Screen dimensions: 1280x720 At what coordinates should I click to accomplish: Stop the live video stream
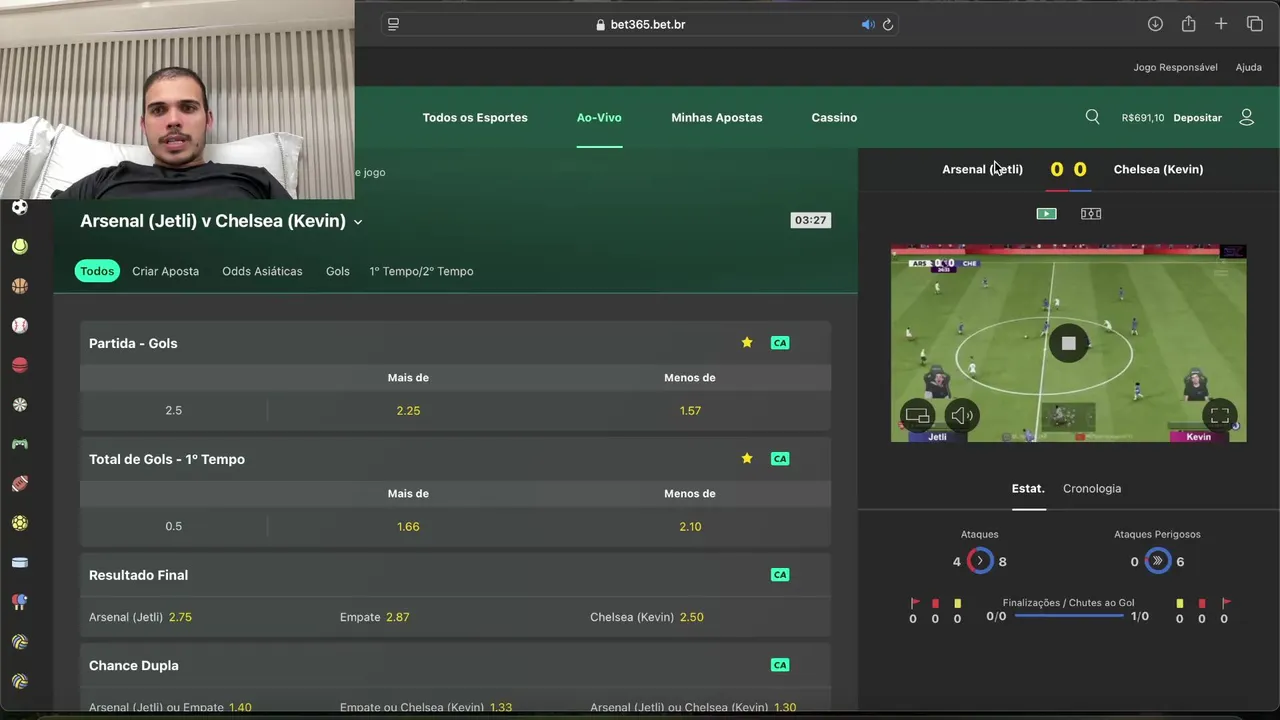pyautogui.click(x=1068, y=343)
